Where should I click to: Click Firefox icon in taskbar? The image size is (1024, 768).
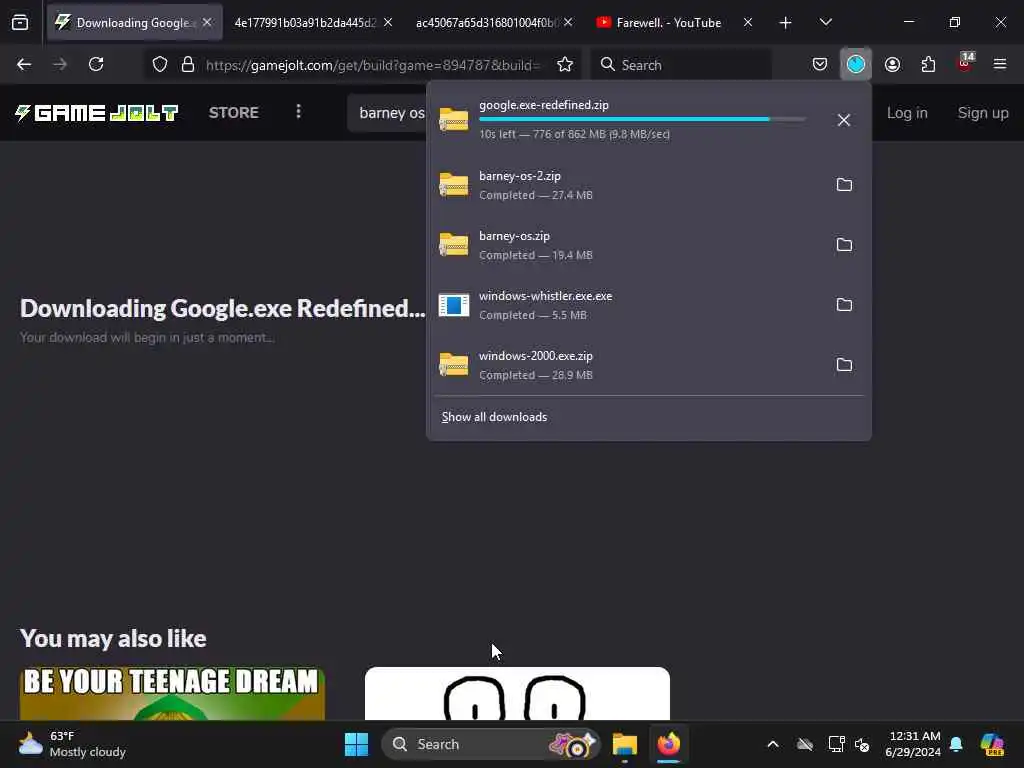tap(669, 744)
